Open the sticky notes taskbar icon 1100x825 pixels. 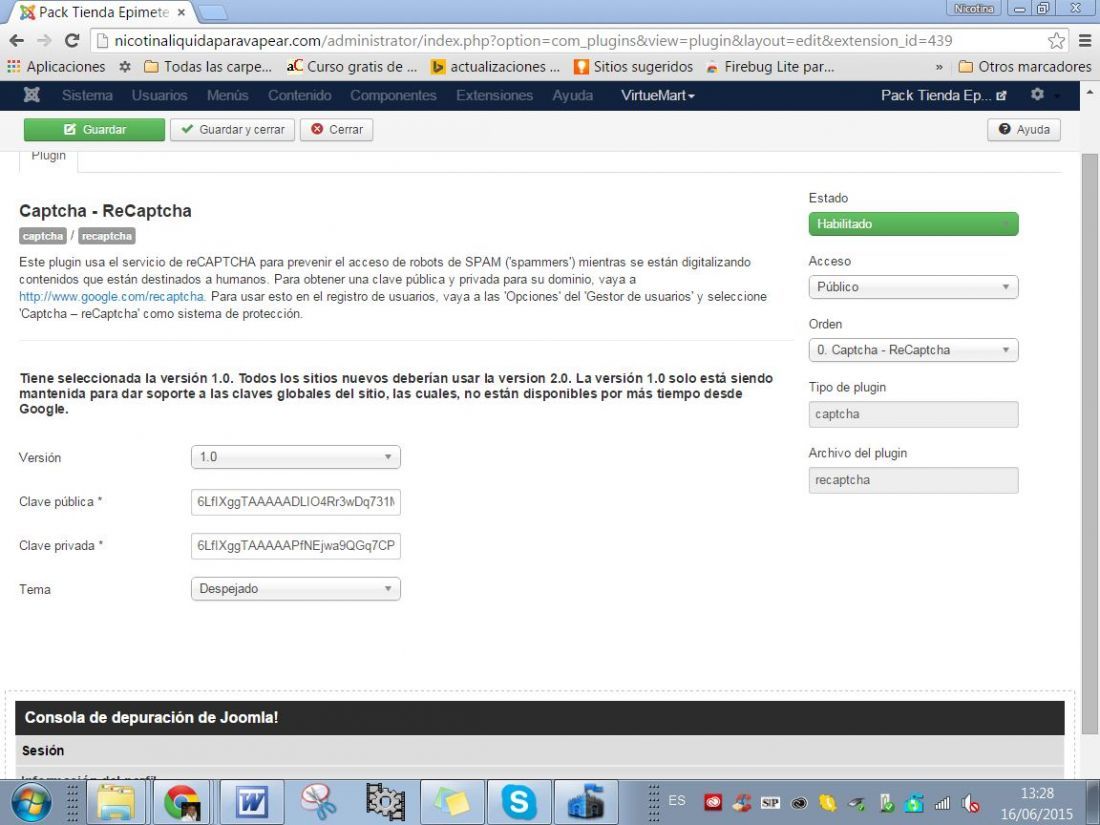point(452,803)
